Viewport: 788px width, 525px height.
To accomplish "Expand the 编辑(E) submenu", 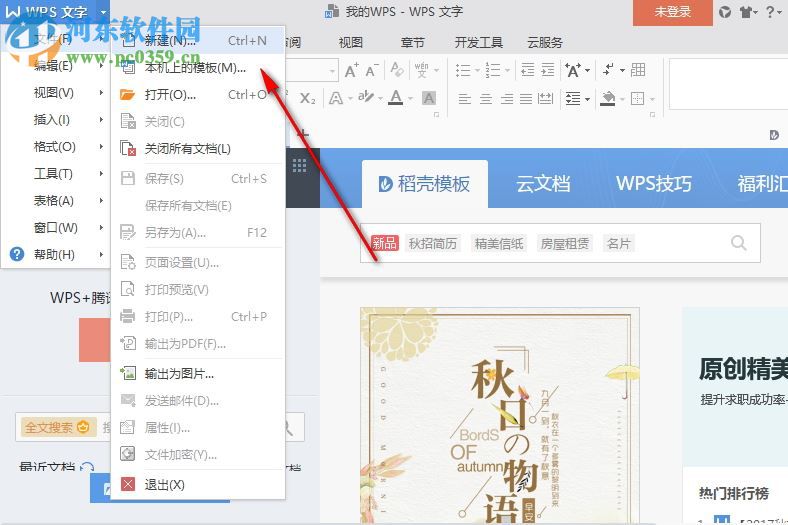I will (x=55, y=66).
